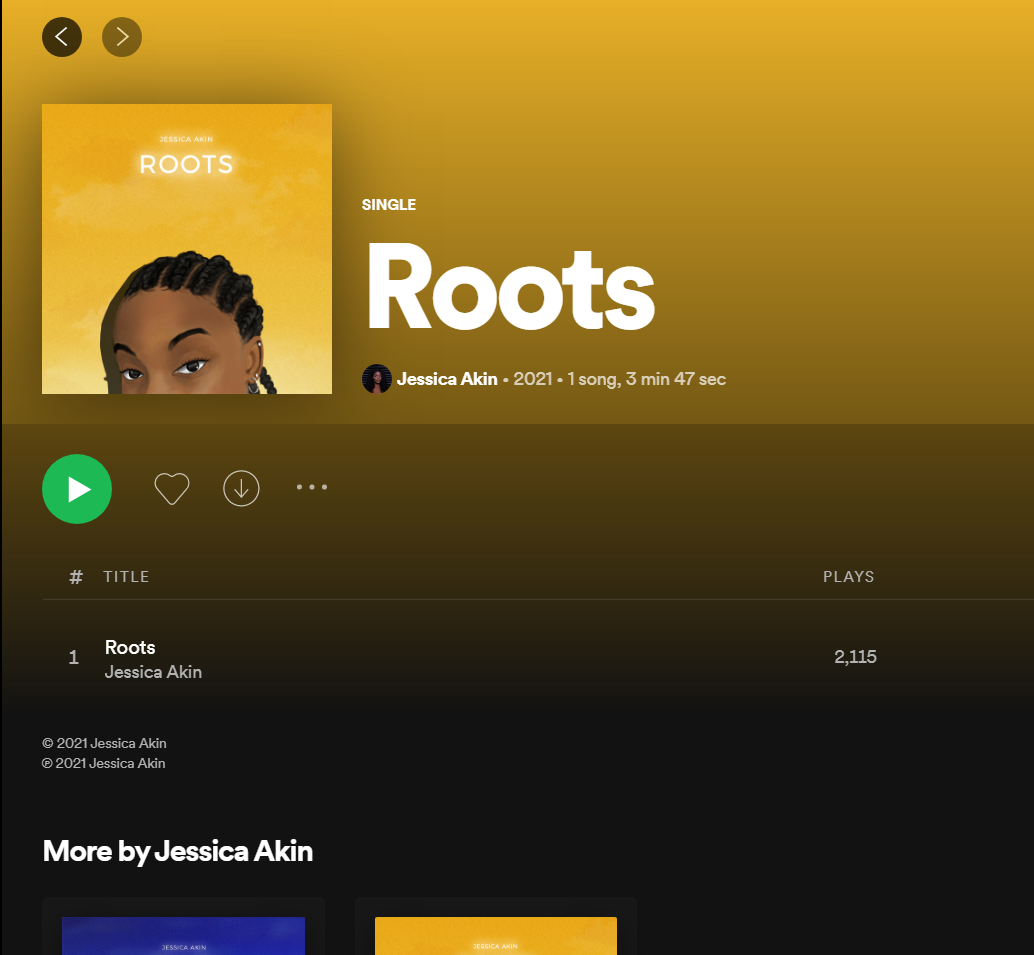
Task: Click the 2,115 play count
Action: [855, 657]
